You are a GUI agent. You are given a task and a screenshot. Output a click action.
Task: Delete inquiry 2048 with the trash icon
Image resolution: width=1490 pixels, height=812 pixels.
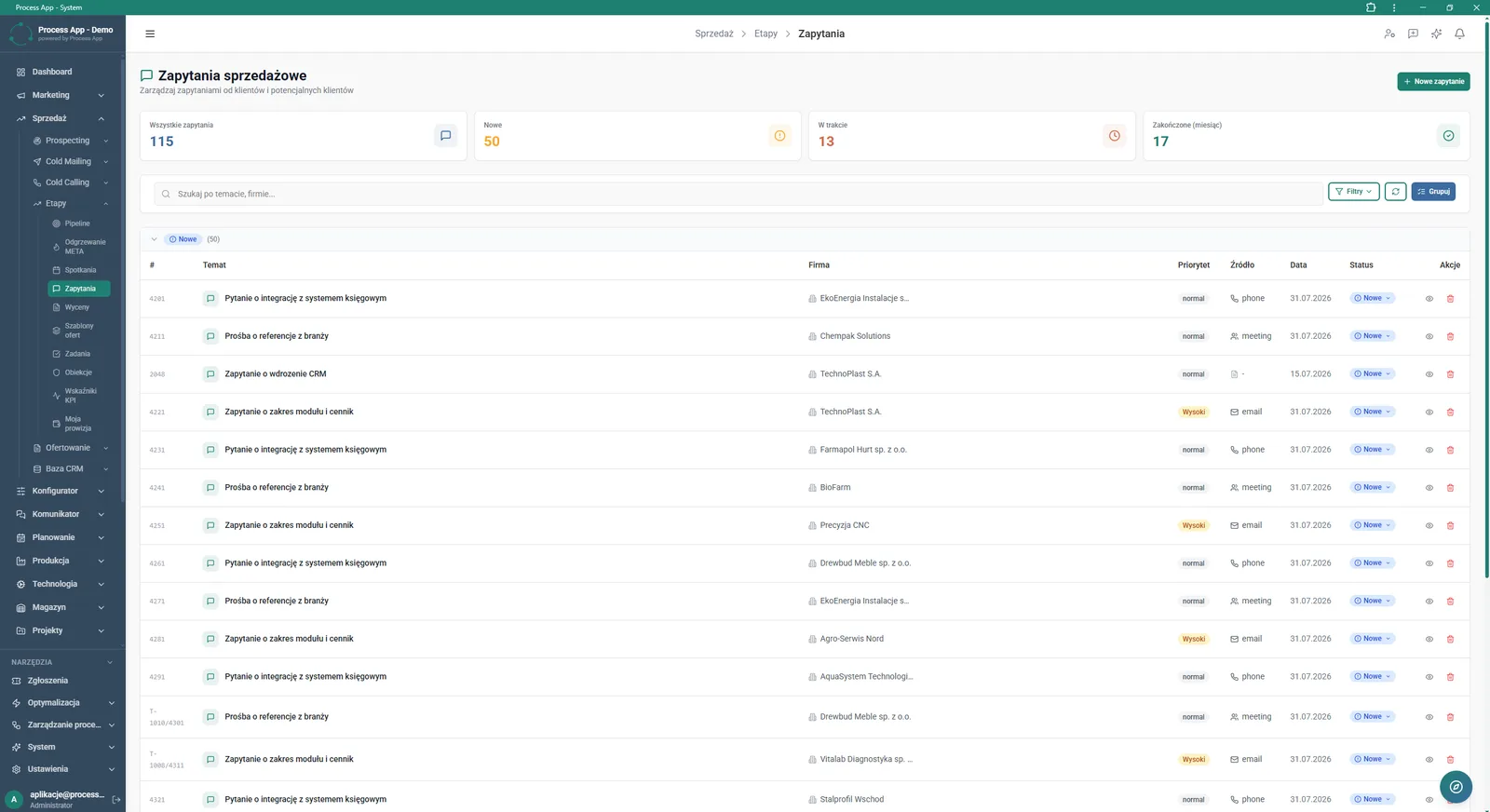pos(1450,374)
